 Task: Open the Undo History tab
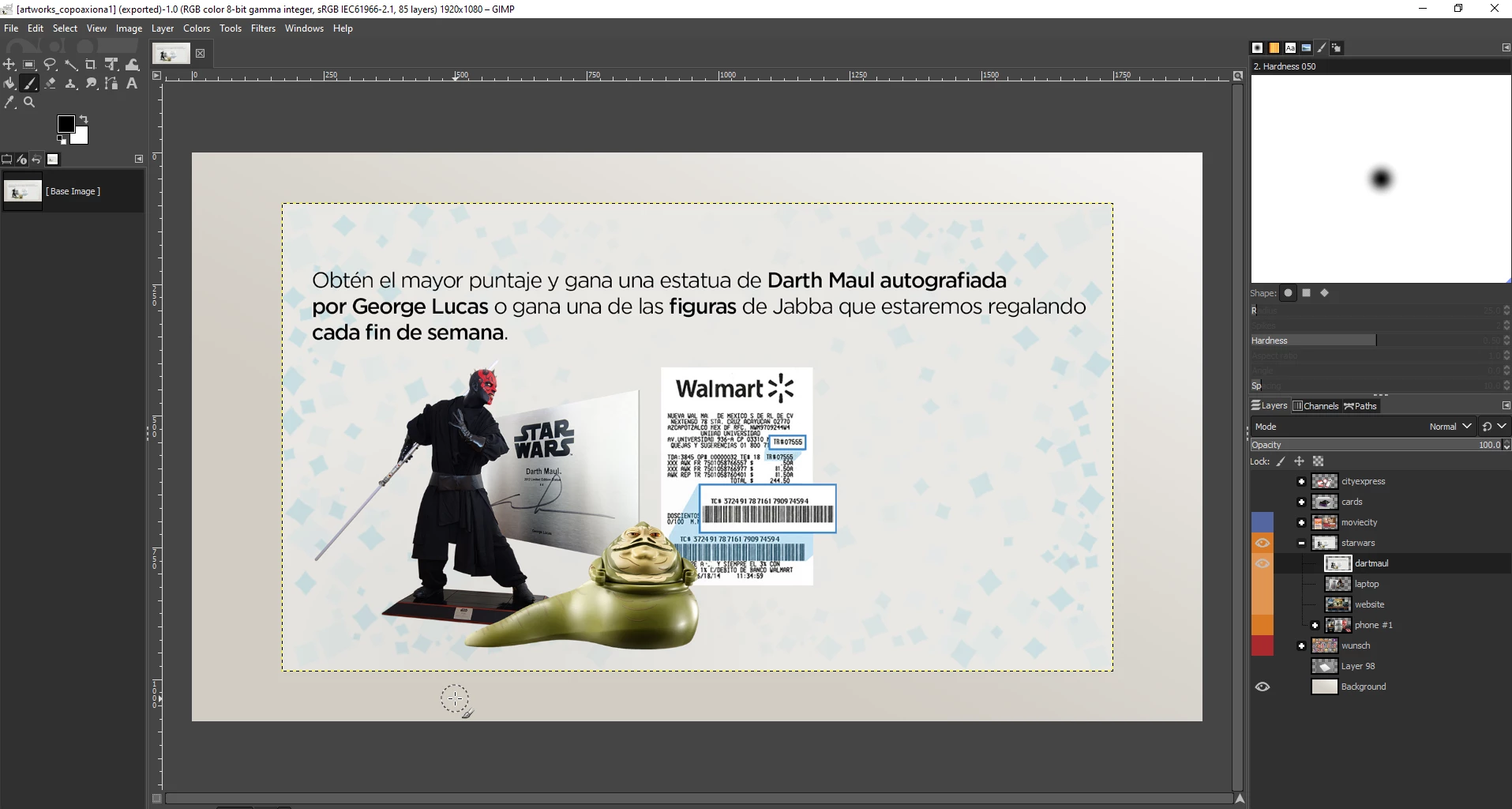[37, 160]
